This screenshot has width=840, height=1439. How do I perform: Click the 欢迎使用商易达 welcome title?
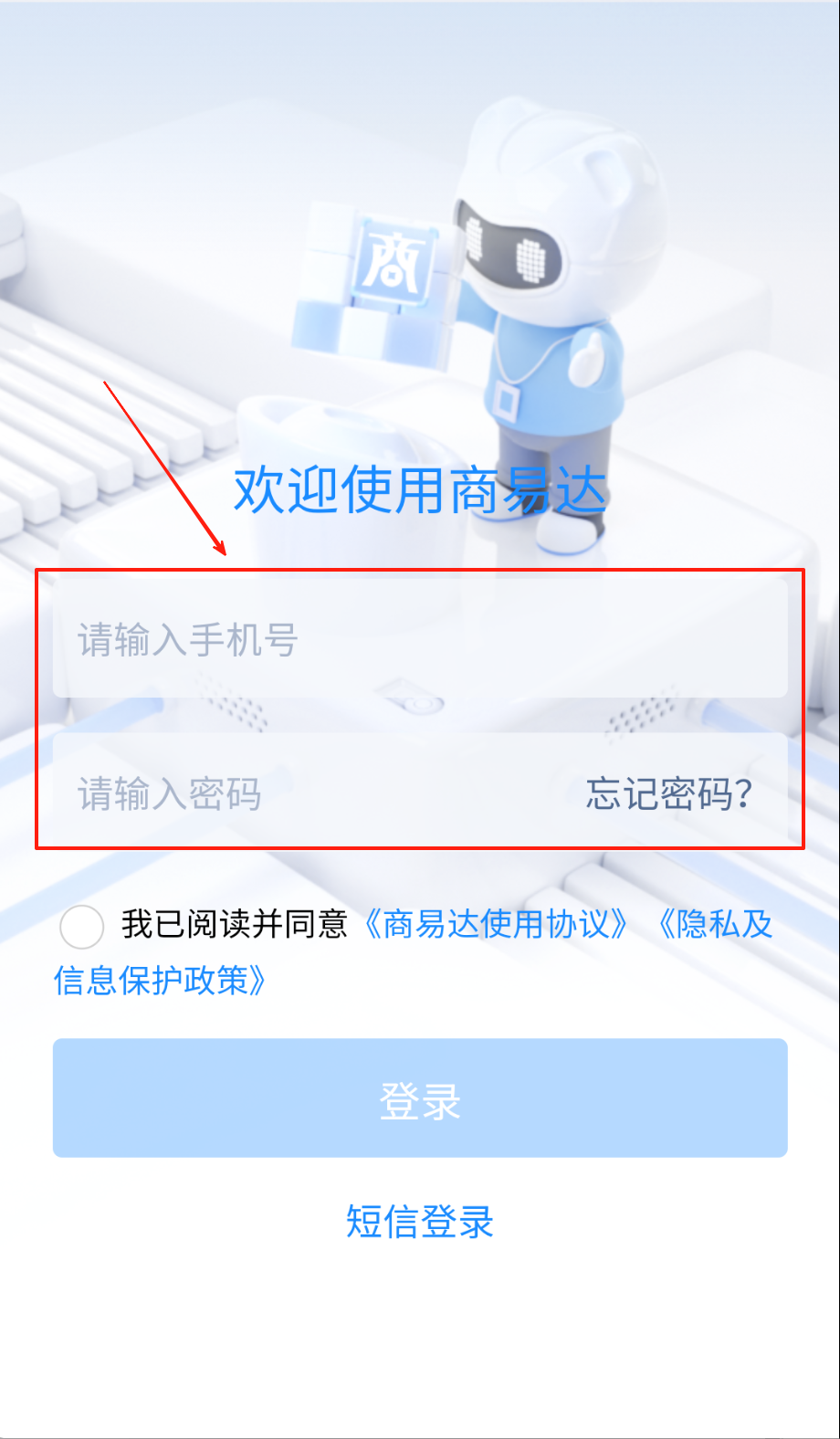420,489
